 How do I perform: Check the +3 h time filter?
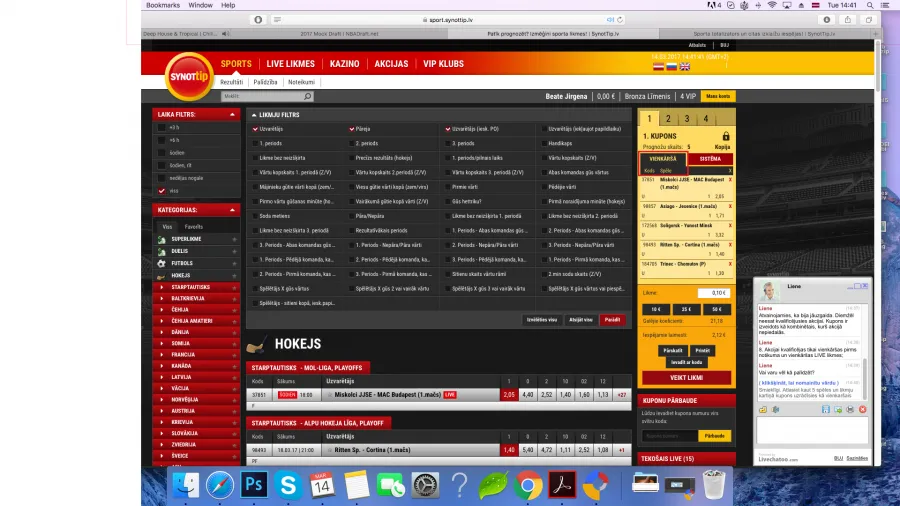pyautogui.click(x=161, y=127)
